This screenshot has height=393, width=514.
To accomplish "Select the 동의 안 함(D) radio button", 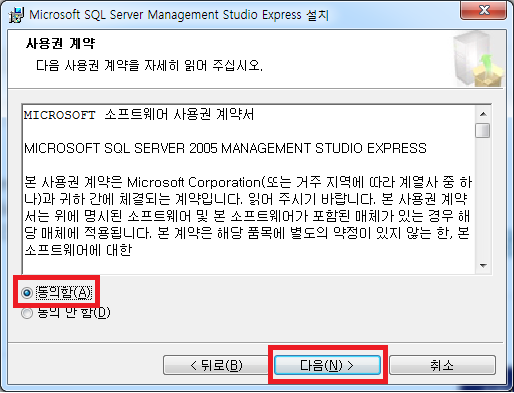I will click(x=27, y=313).
